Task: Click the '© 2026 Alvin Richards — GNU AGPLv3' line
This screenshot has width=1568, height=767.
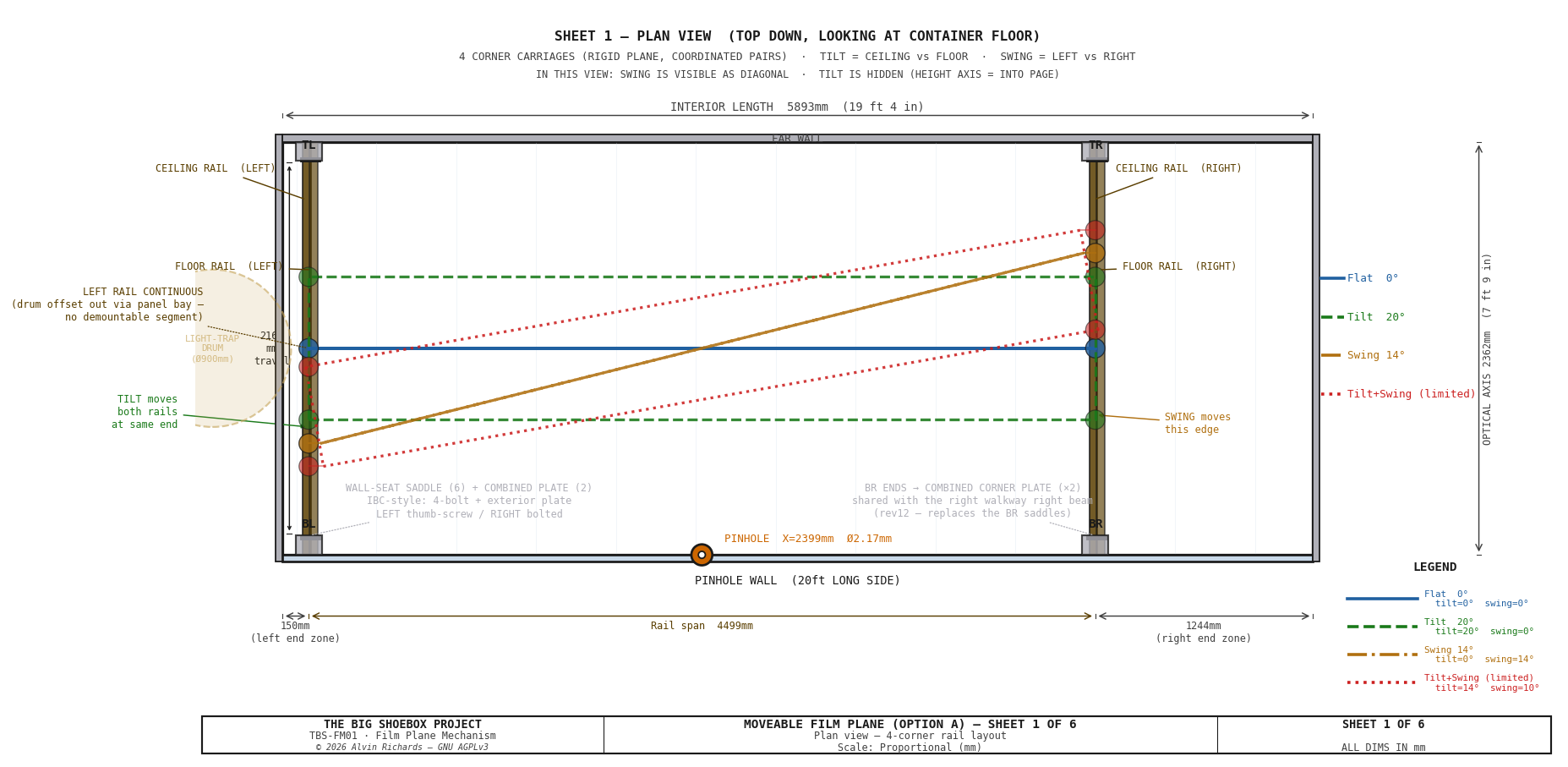Action: (402, 748)
